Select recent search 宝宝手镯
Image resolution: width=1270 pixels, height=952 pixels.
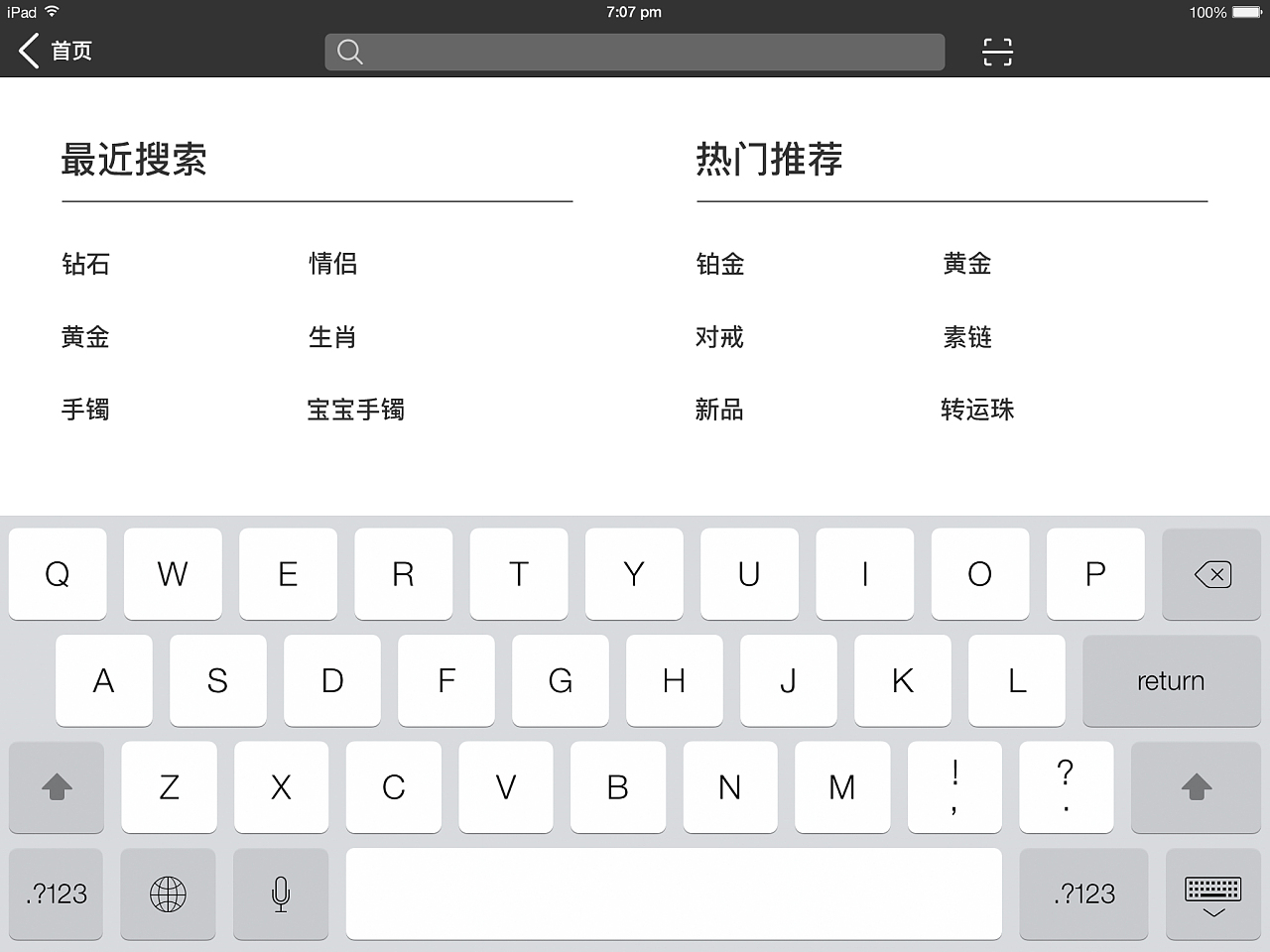click(x=356, y=410)
